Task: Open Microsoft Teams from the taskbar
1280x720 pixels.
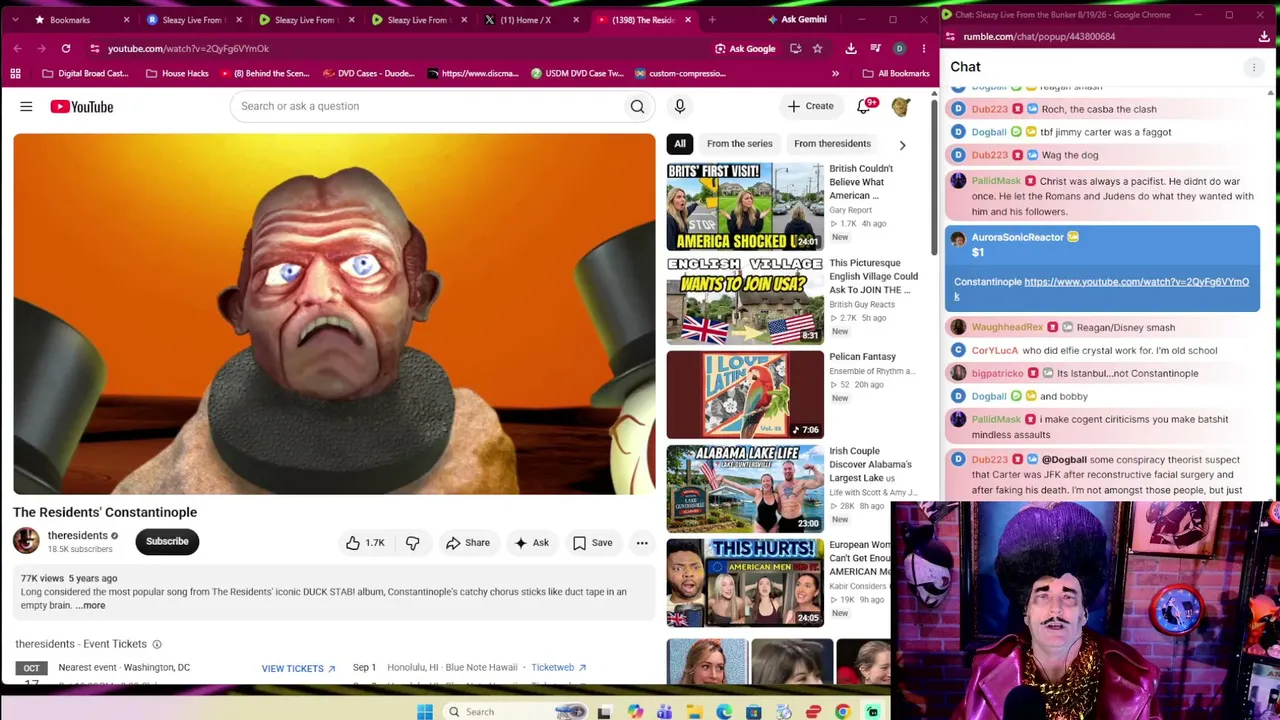Action: [x=665, y=712]
